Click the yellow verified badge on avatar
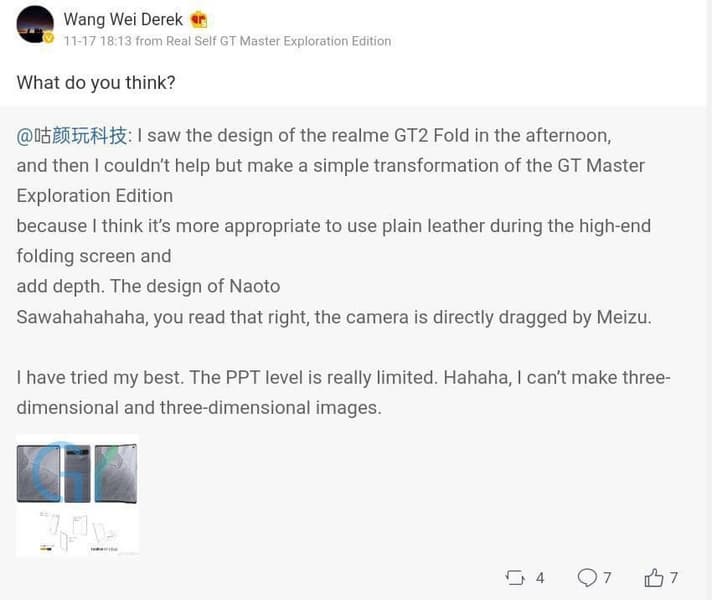The height and width of the screenshot is (600, 712). [49, 38]
